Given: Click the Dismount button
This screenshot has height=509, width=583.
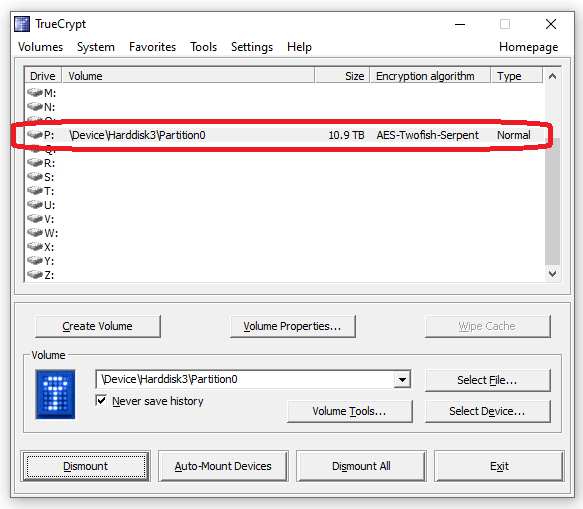Looking at the screenshot, I should point(86,466).
